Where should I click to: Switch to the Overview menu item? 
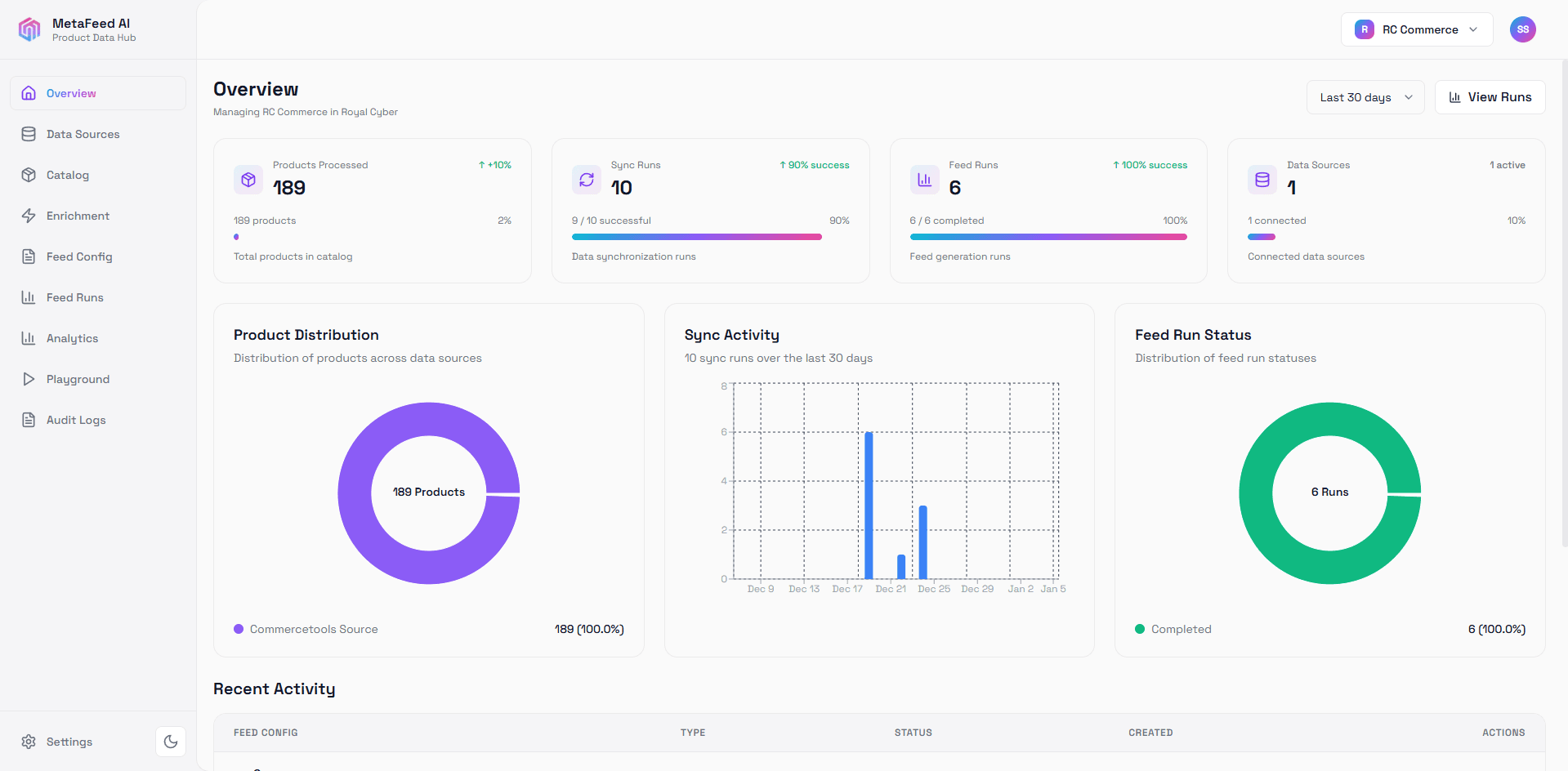pyautogui.click(x=71, y=93)
